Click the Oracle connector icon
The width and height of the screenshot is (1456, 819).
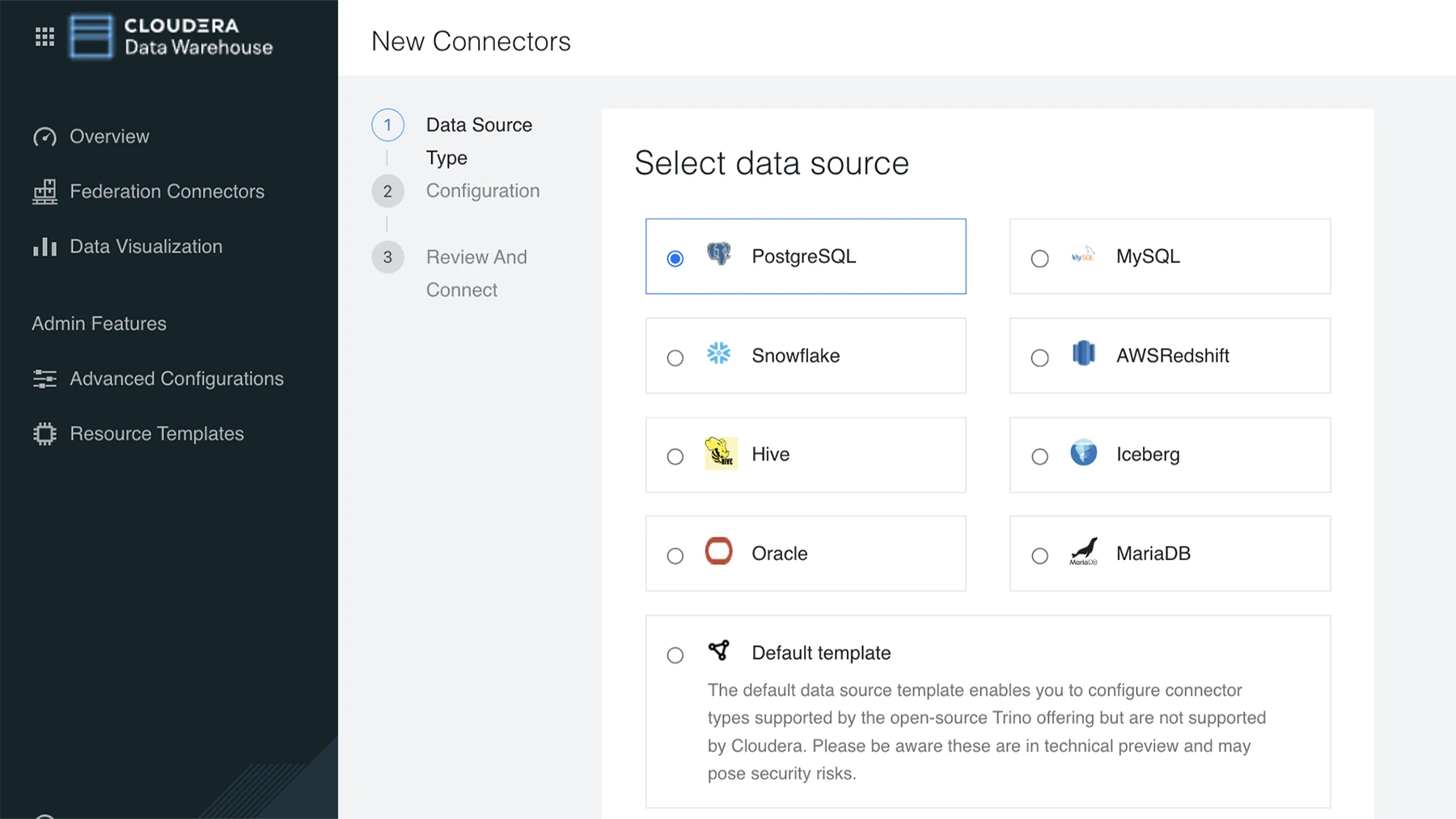[x=718, y=551]
